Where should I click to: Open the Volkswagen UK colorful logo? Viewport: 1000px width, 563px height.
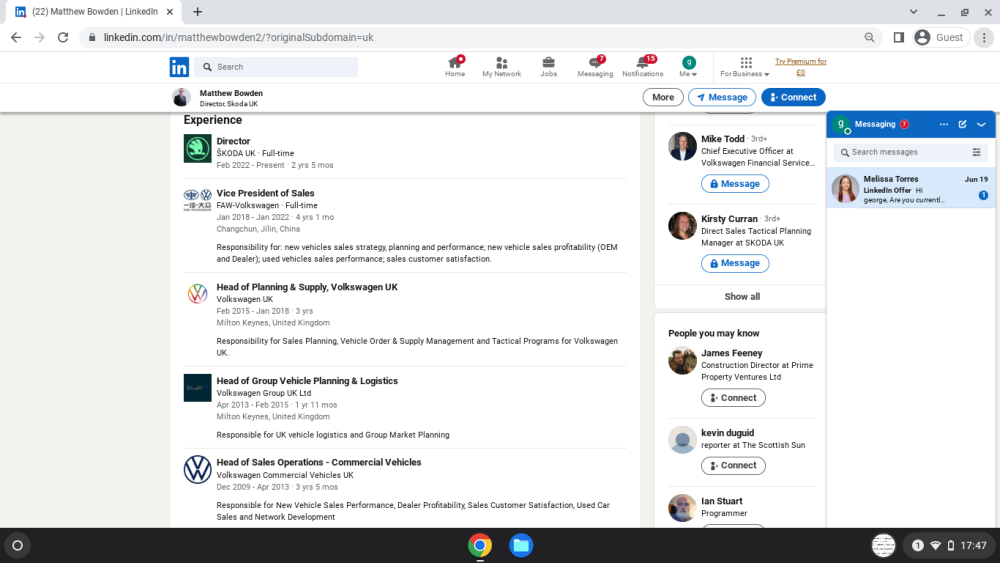point(198,294)
